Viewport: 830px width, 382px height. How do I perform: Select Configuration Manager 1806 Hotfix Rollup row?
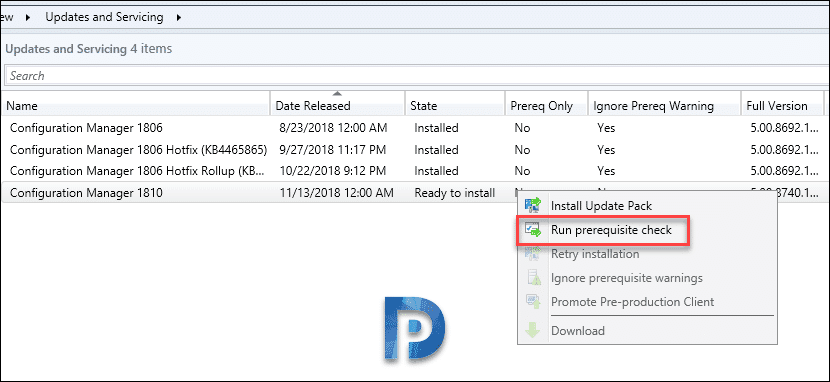point(415,171)
